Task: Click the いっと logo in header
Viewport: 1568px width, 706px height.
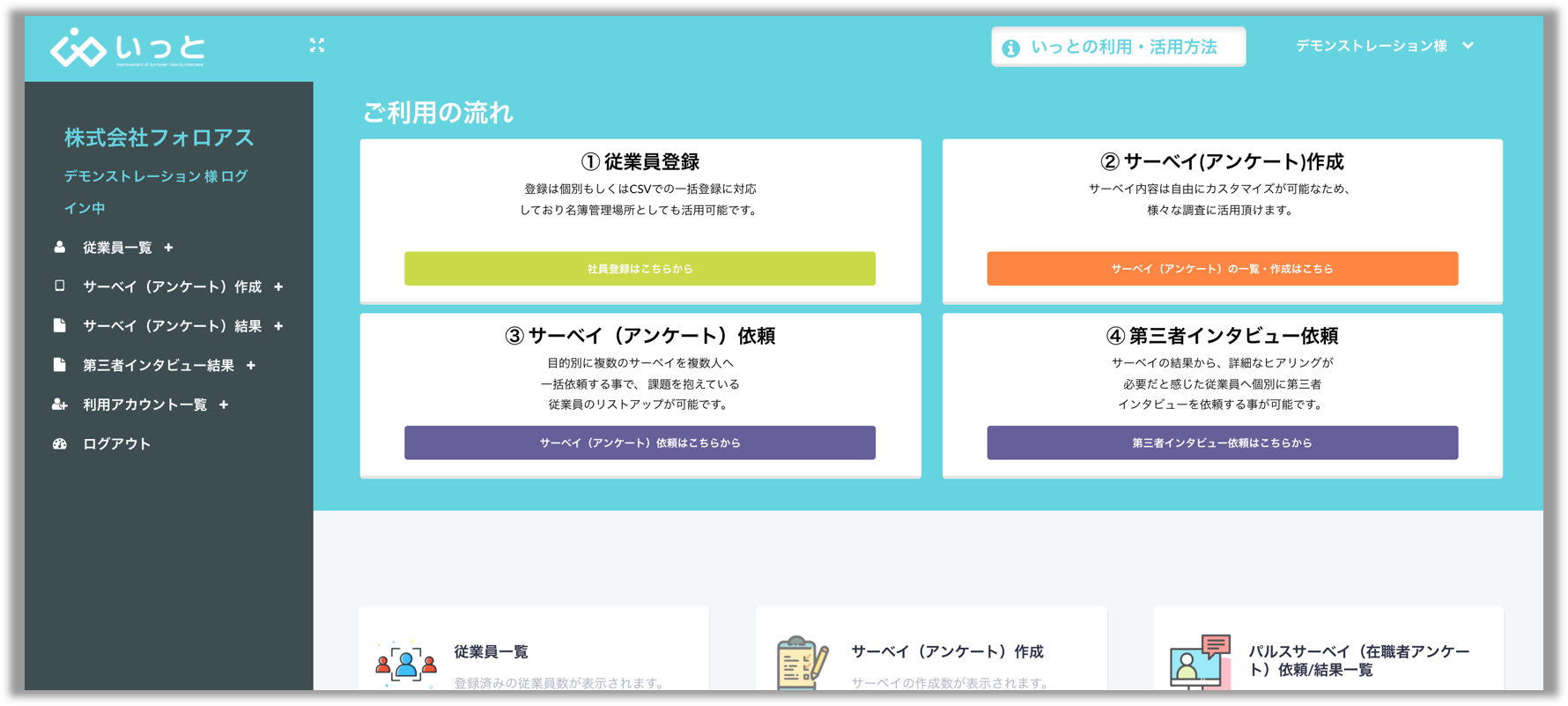Action: pyautogui.click(x=128, y=48)
